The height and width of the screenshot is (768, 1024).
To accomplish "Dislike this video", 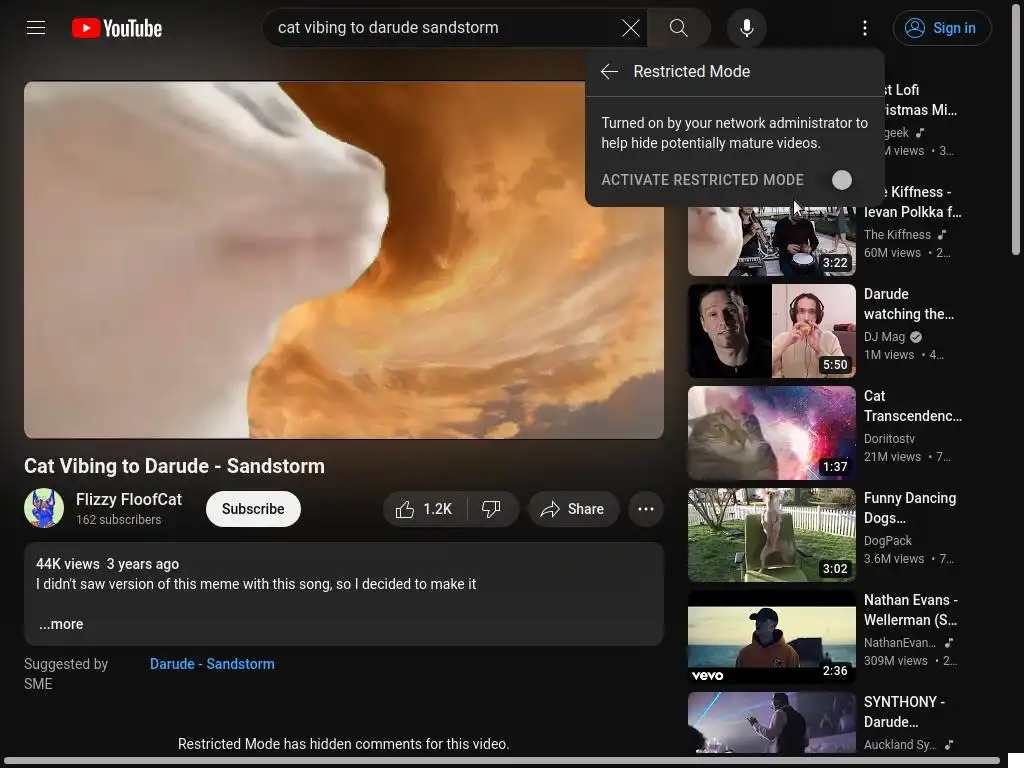I will (x=492, y=509).
